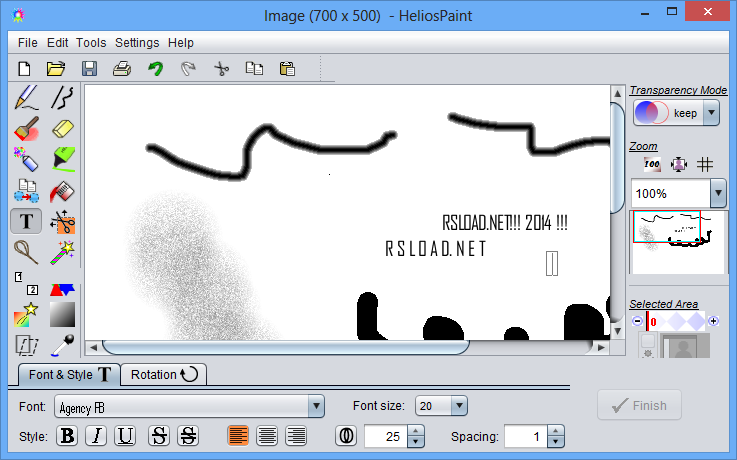Click the Selected Area diamond slider
The image size is (737, 460).
click(676, 321)
